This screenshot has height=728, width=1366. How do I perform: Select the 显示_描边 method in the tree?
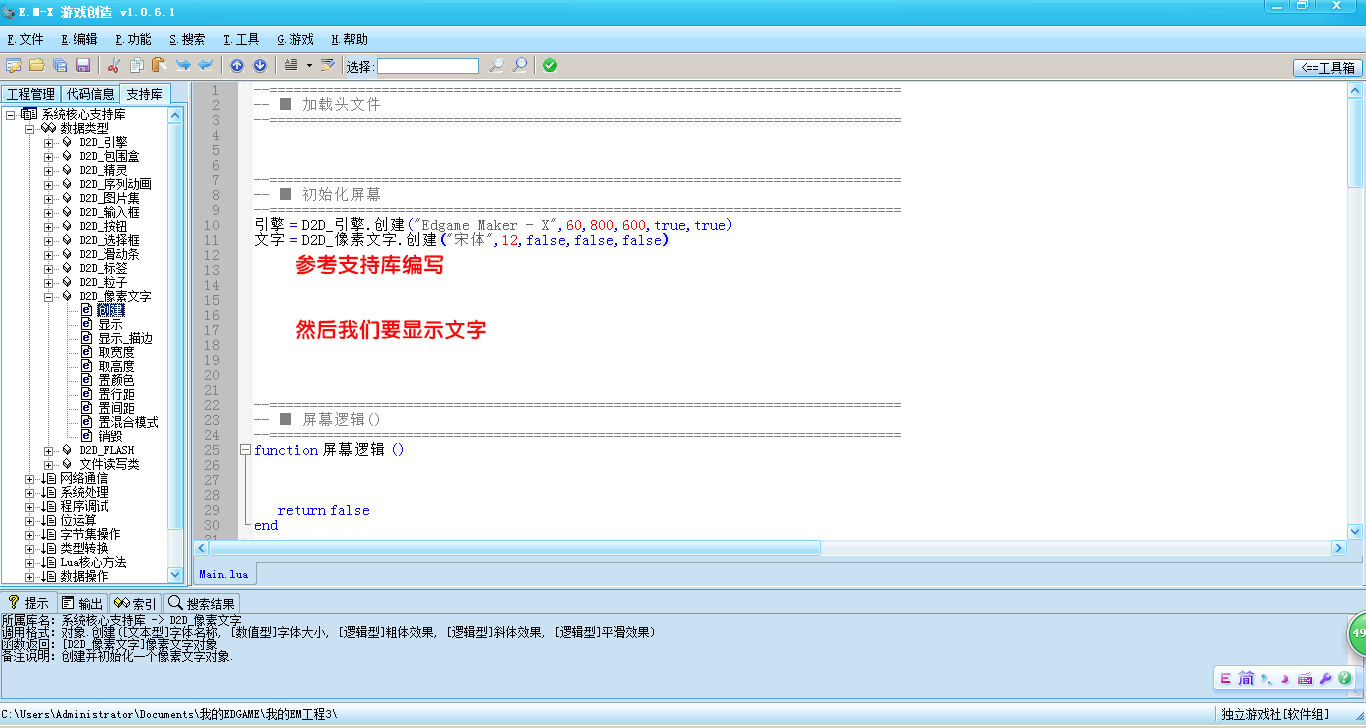(125, 339)
